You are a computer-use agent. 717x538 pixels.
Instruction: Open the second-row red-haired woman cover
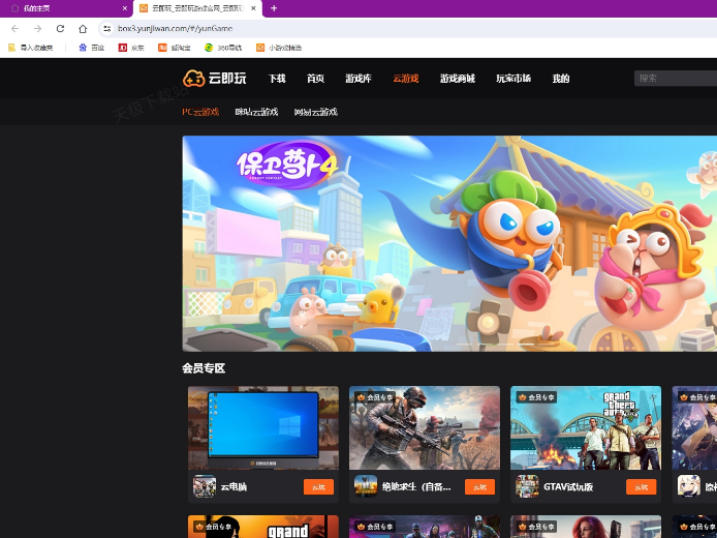pos(586,527)
